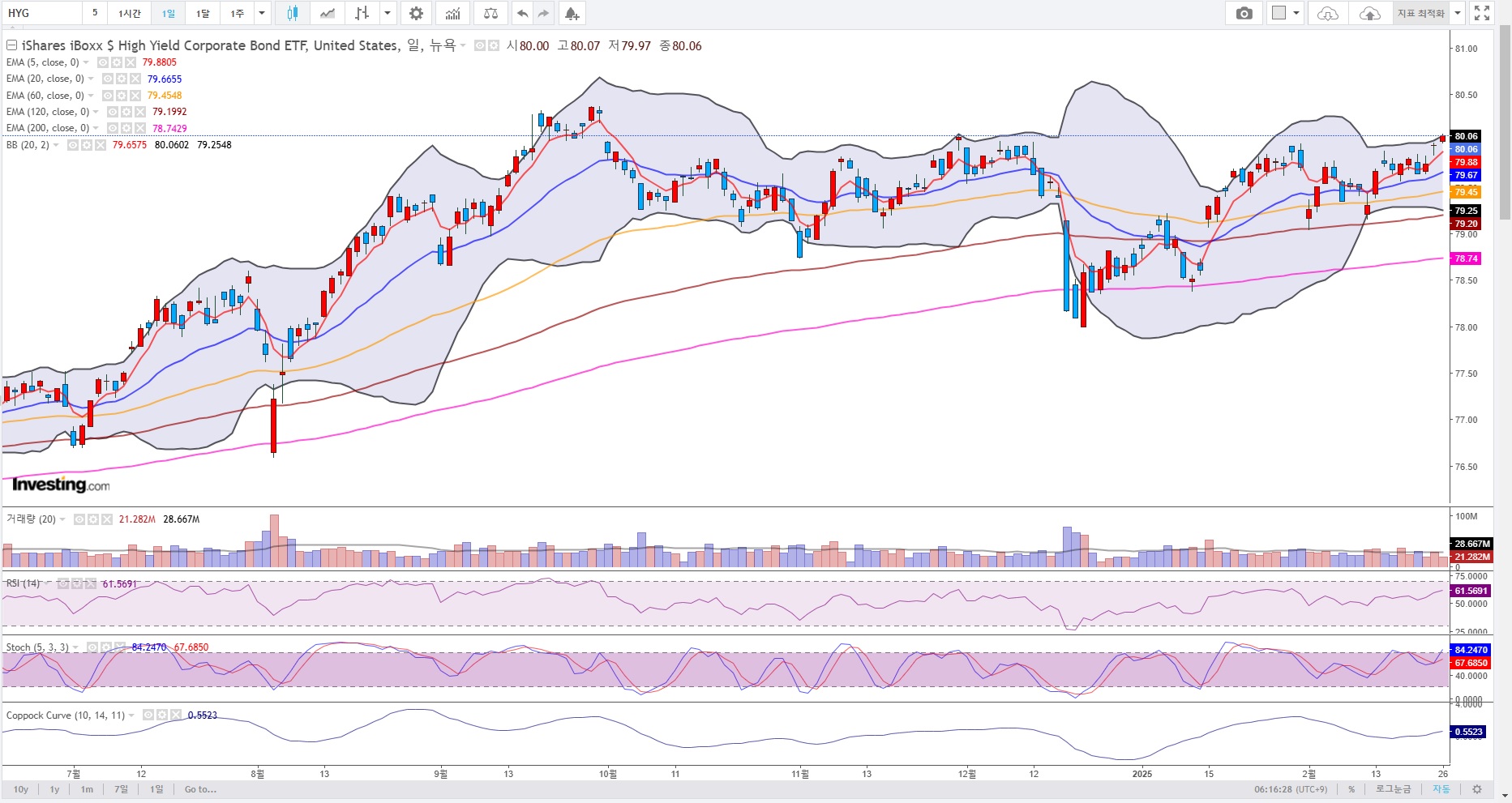This screenshot has width=1512, height=803.
Task: Set chart range to 1y
Action: pos(55,789)
